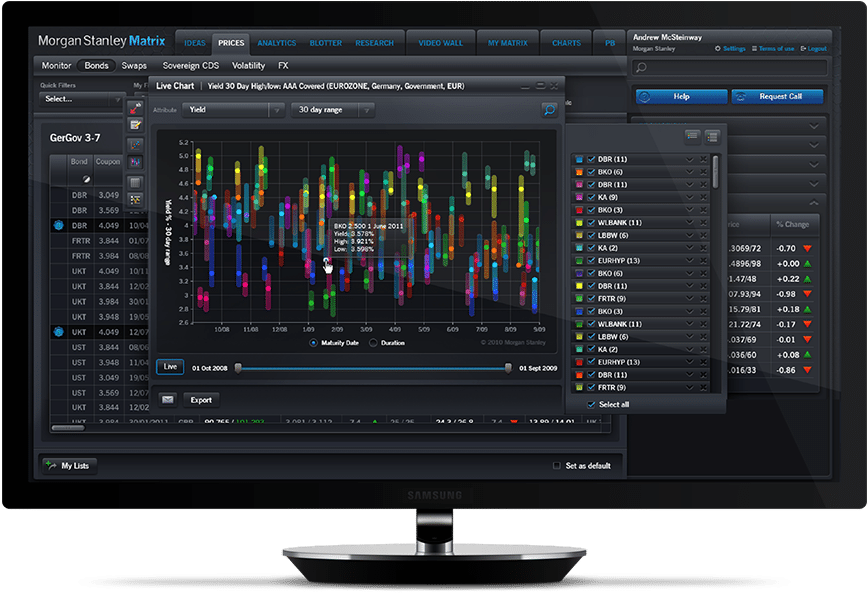Open the Yield attribute dropdown
This screenshot has height=593, width=868.
tap(233, 110)
